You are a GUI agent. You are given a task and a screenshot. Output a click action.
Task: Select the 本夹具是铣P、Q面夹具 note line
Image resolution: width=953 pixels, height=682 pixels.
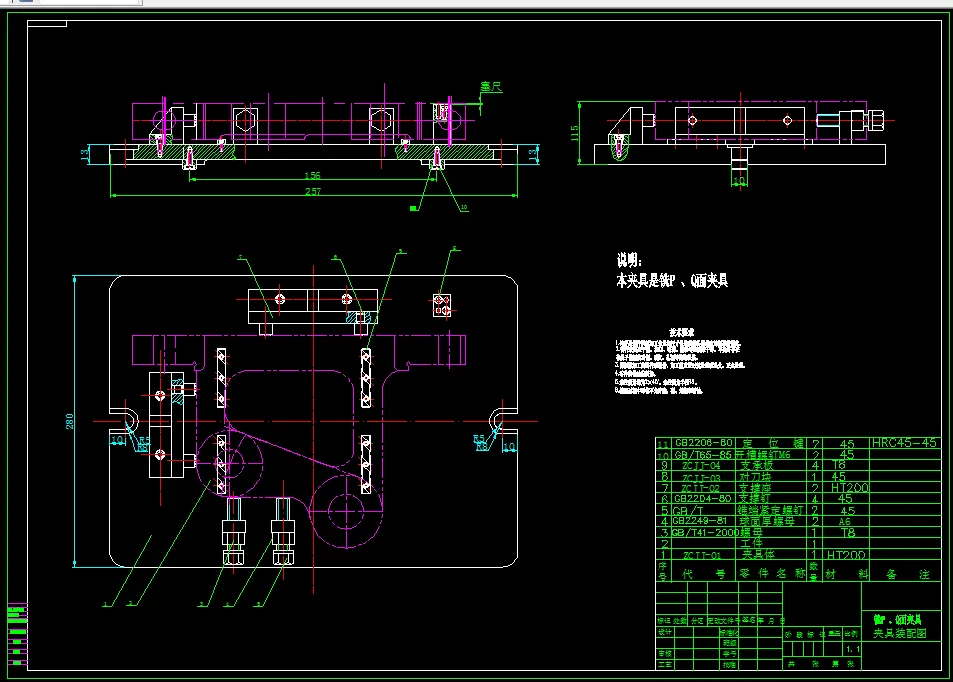[x=672, y=280]
